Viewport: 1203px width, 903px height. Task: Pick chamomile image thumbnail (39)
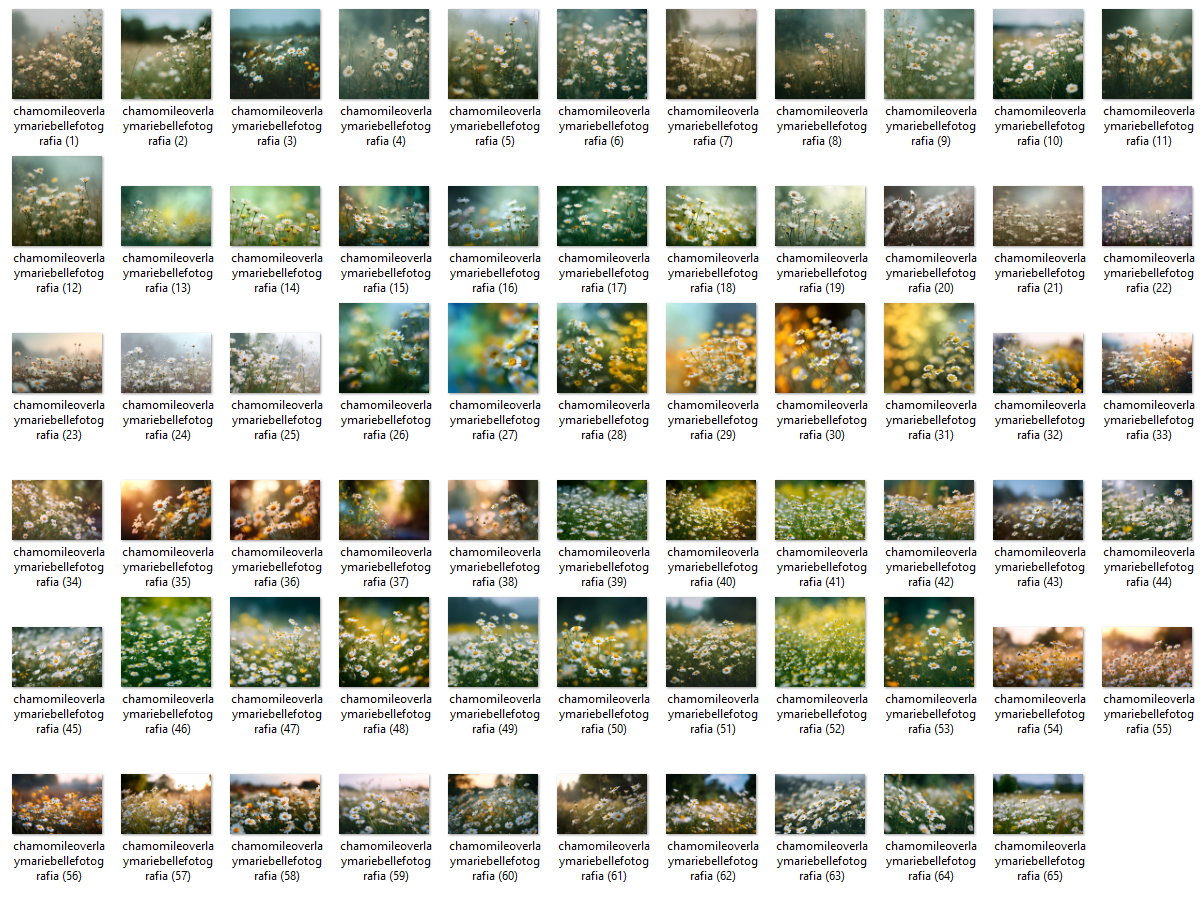pos(602,510)
